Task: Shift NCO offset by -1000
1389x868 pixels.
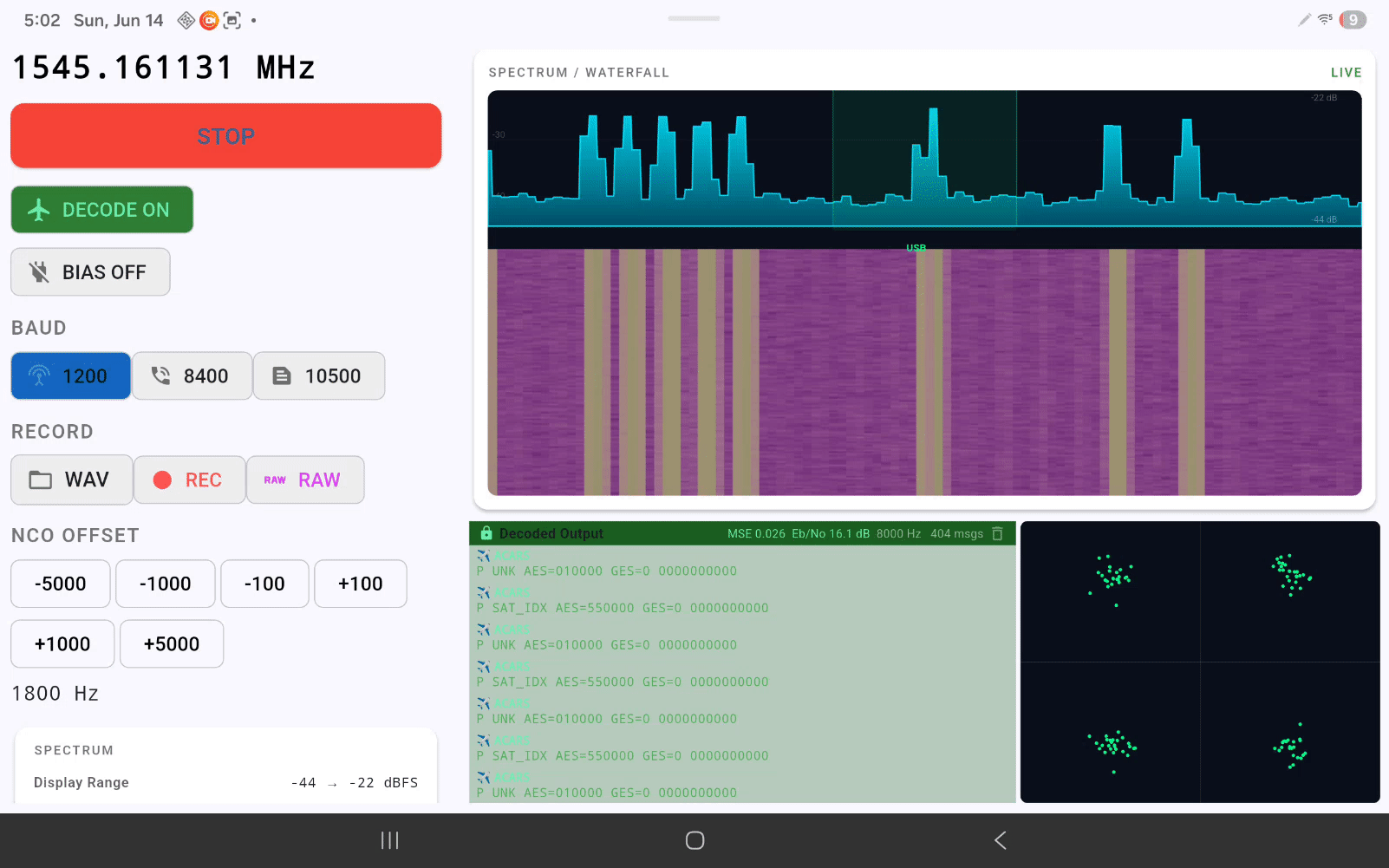Action: 166,584
